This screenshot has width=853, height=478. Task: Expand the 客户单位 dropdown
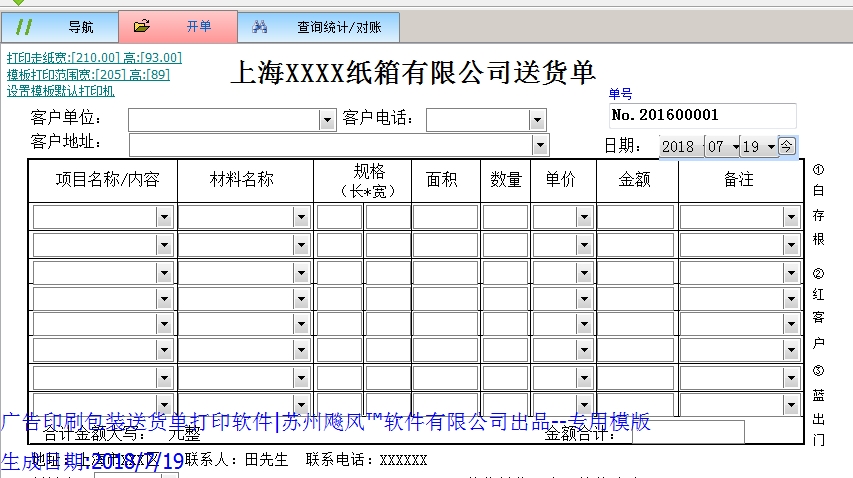[327, 120]
